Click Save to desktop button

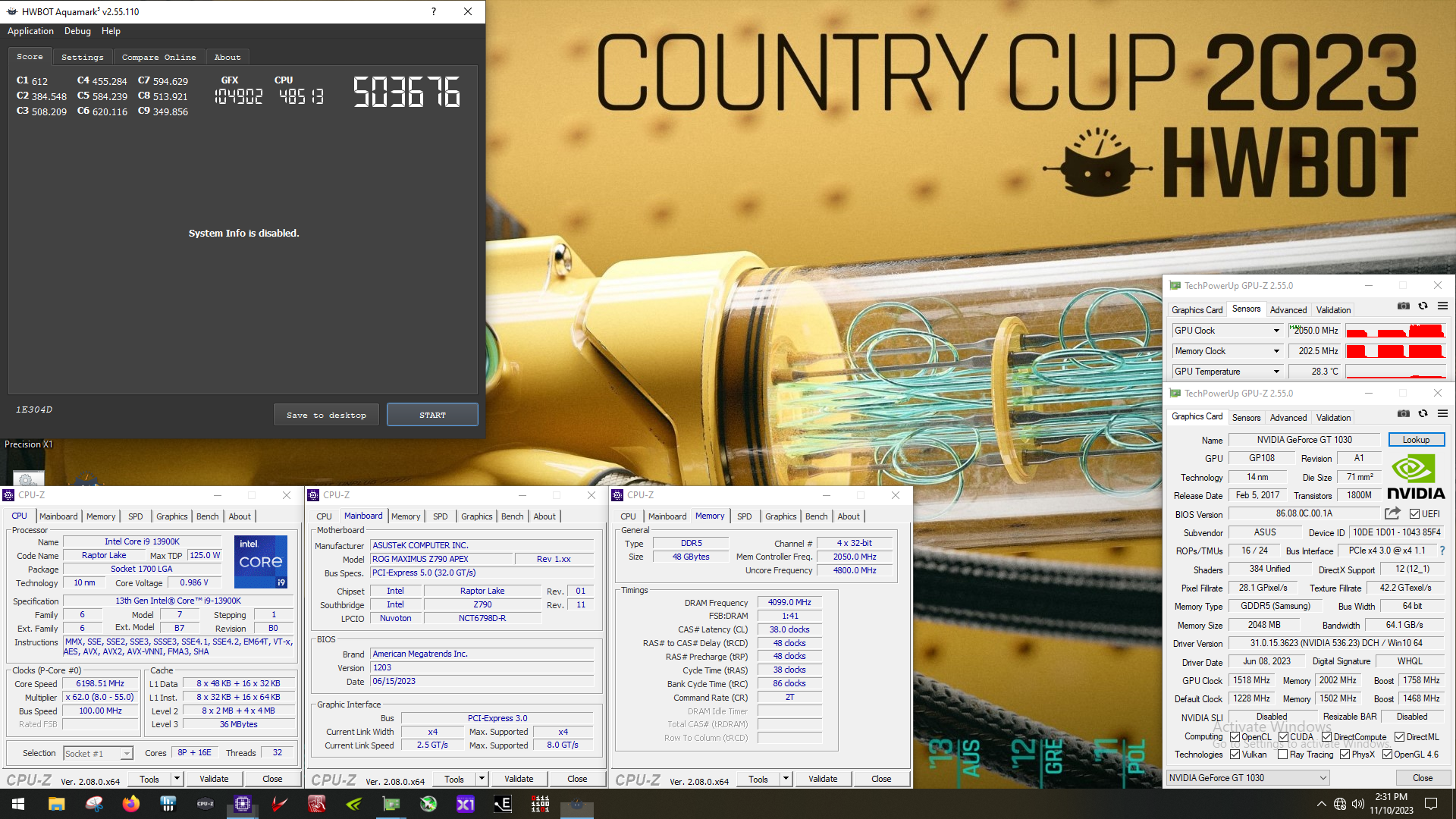tap(326, 415)
